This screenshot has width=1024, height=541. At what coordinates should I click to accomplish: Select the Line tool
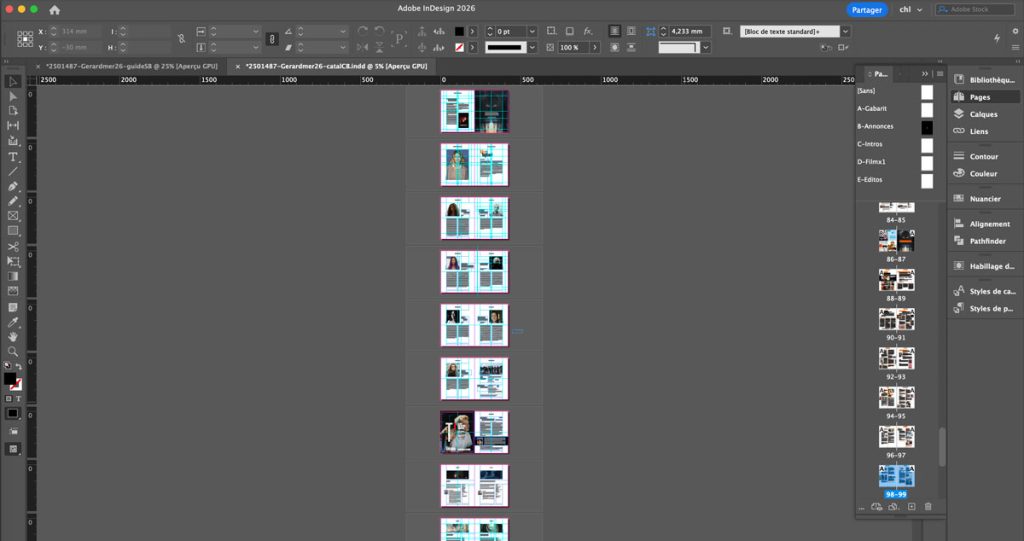point(12,171)
